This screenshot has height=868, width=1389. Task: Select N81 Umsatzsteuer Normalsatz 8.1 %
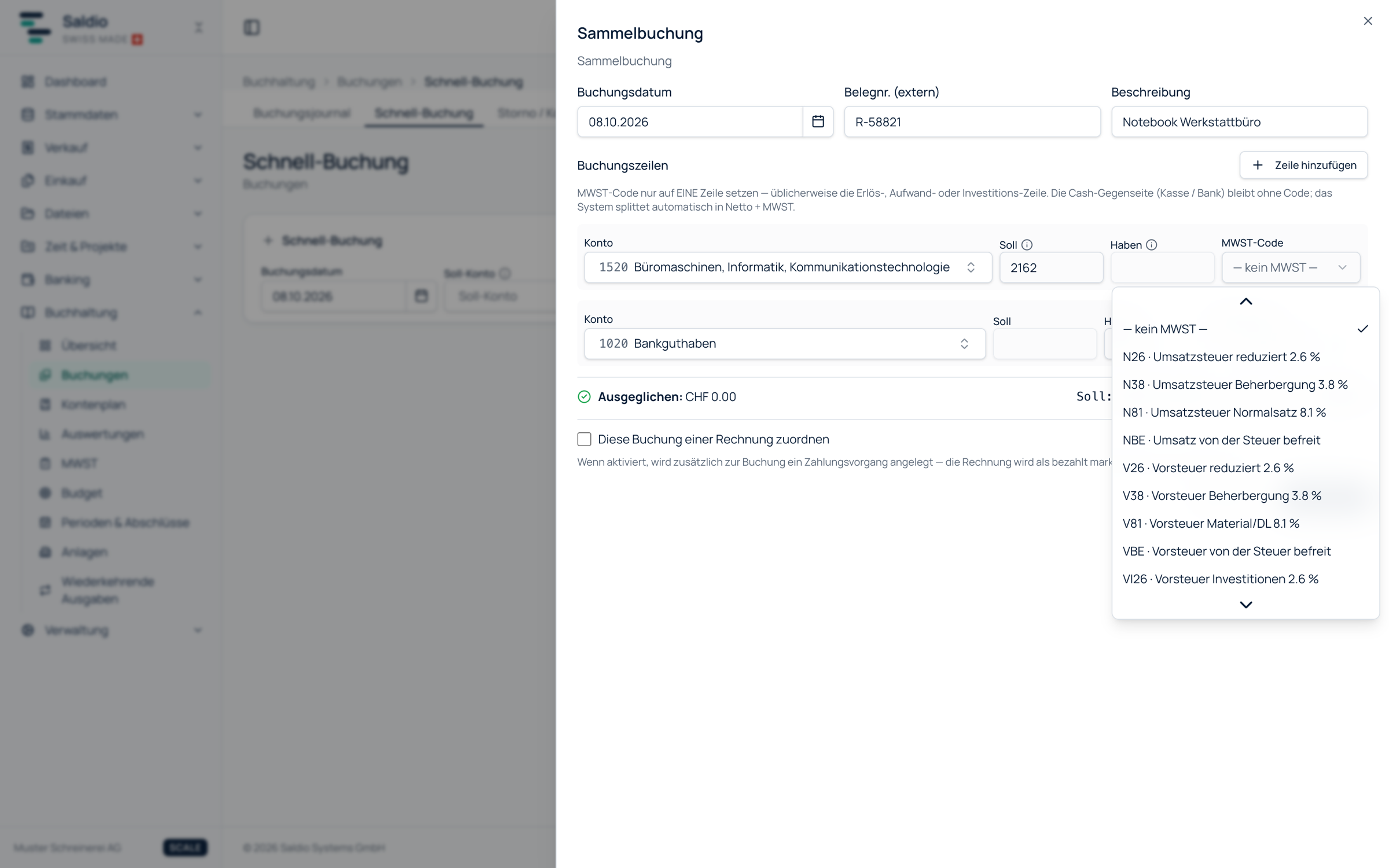click(1245, 413)
